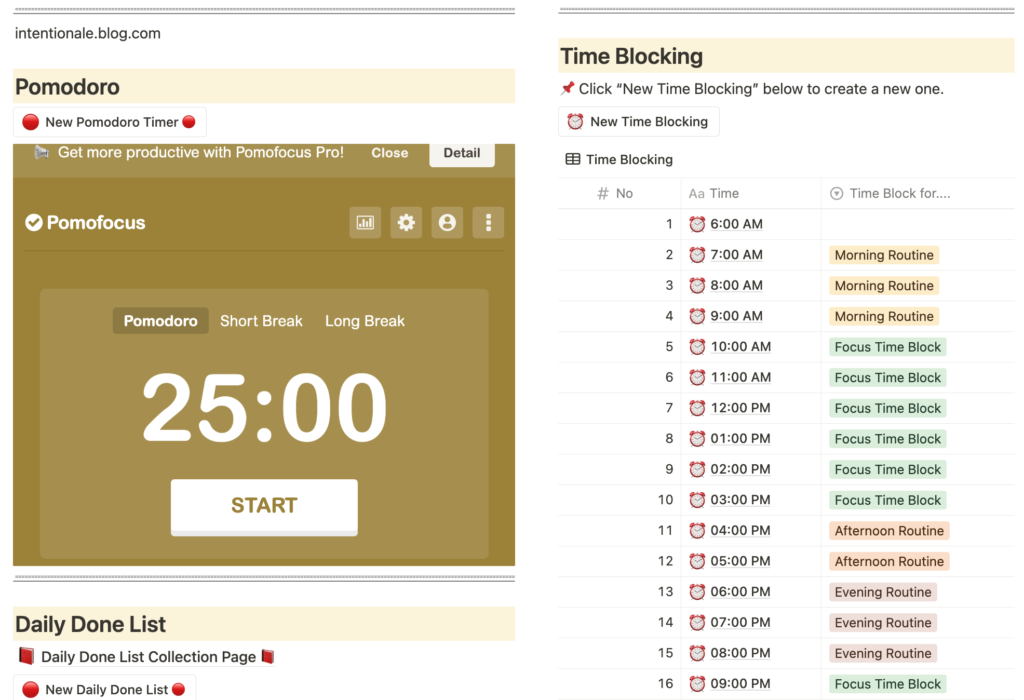Open the Focus Time Block tag at 09:00 PM
Viewport: 1024px width, 700px height.
[888, 684]
